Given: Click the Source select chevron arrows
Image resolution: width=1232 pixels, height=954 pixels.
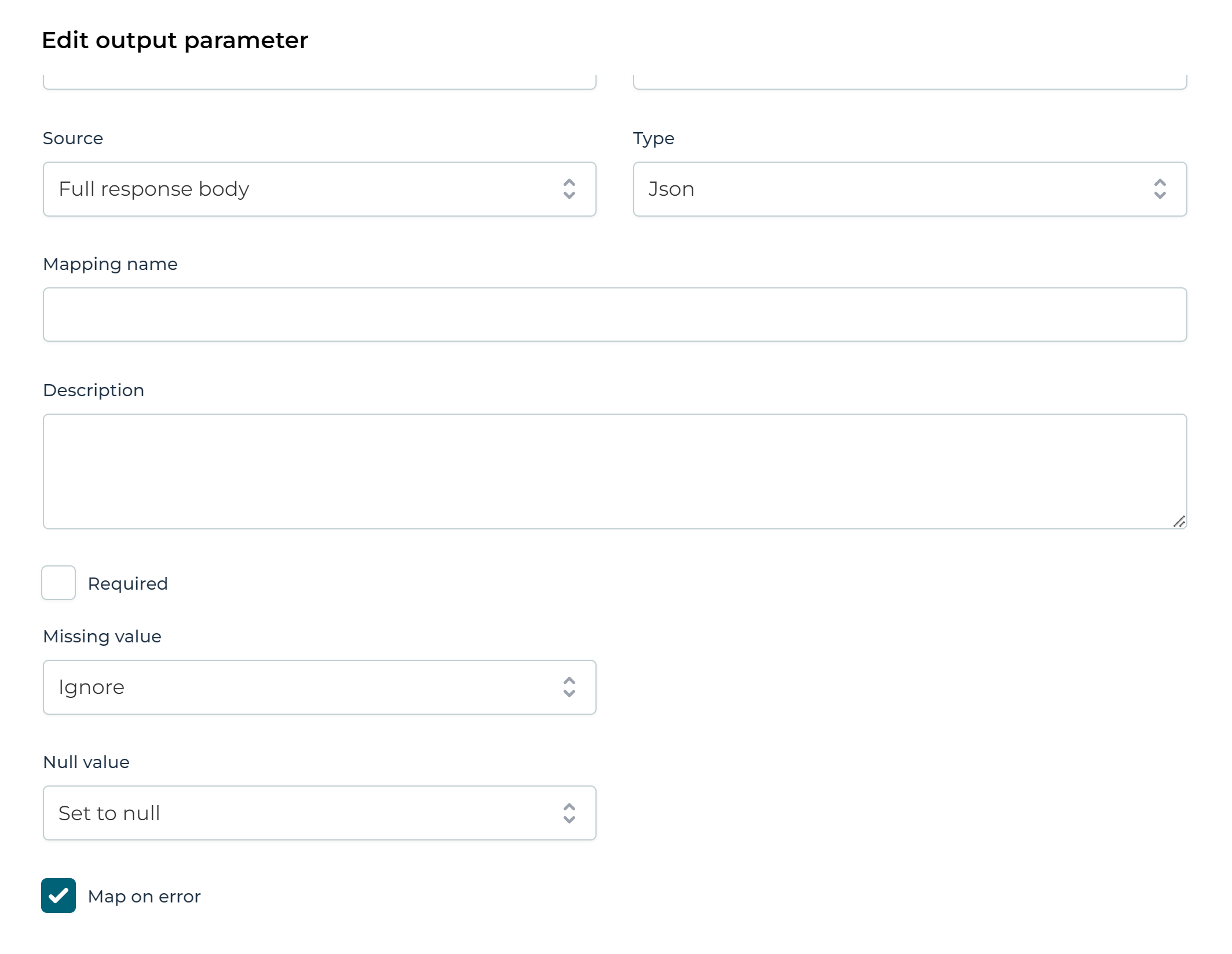Looking at the screenshot, I should [x=569, y=189].
